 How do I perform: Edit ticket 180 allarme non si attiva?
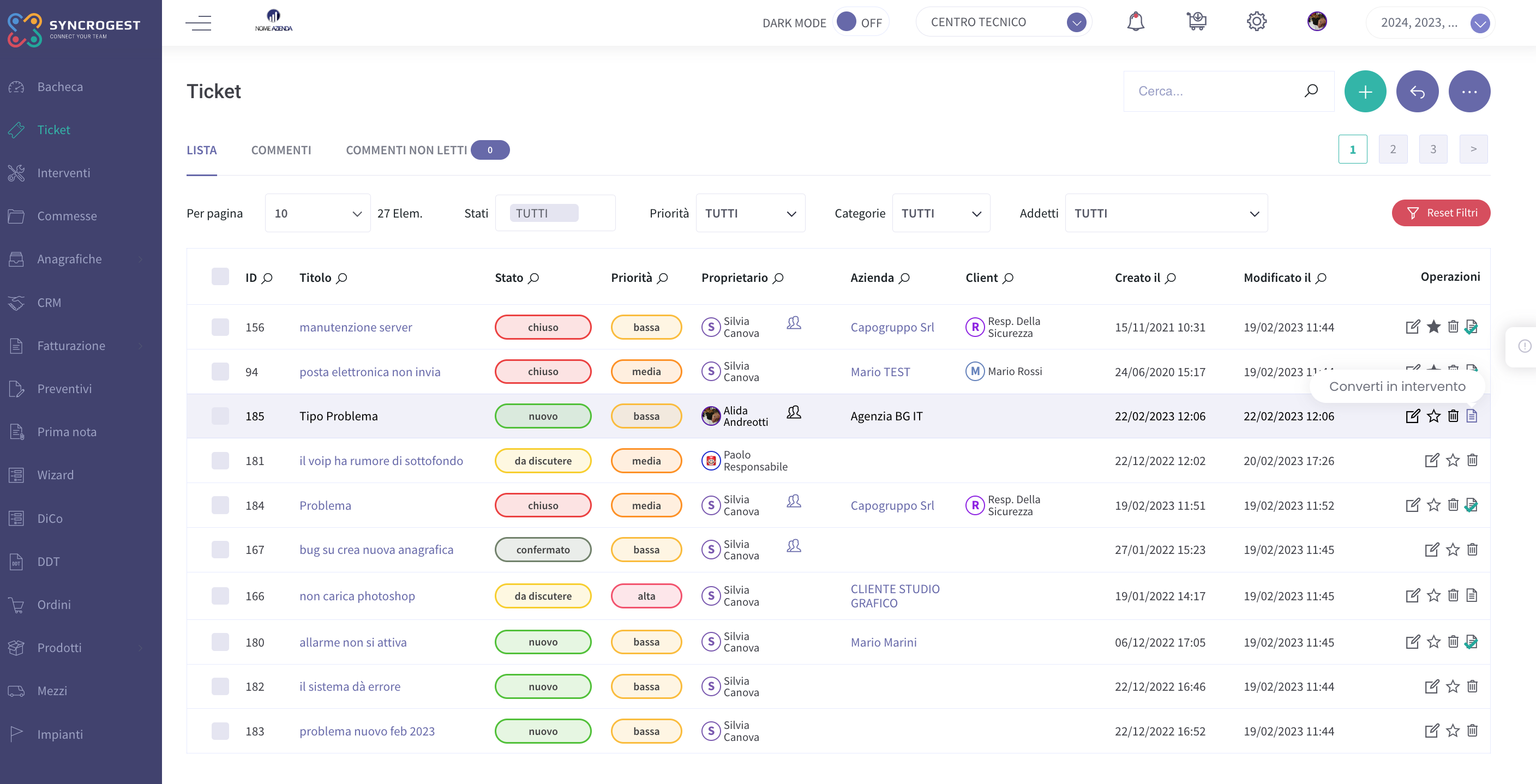1413,642
